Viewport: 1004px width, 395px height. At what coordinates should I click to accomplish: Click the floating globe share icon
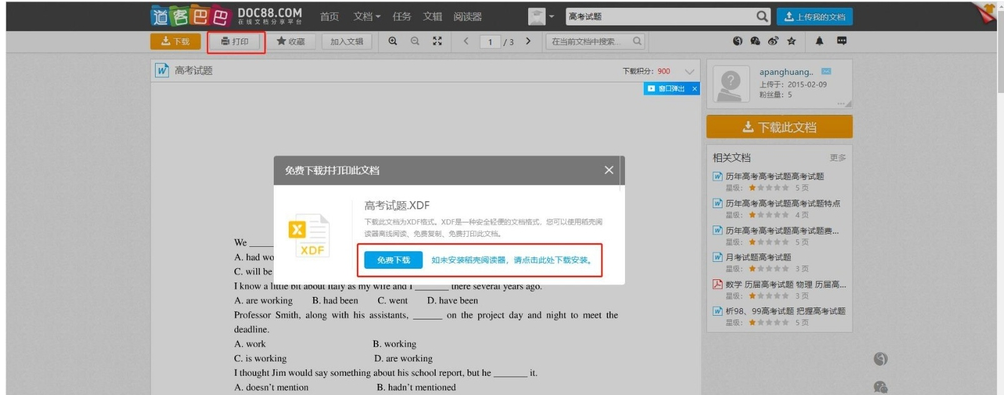point(880,359)
